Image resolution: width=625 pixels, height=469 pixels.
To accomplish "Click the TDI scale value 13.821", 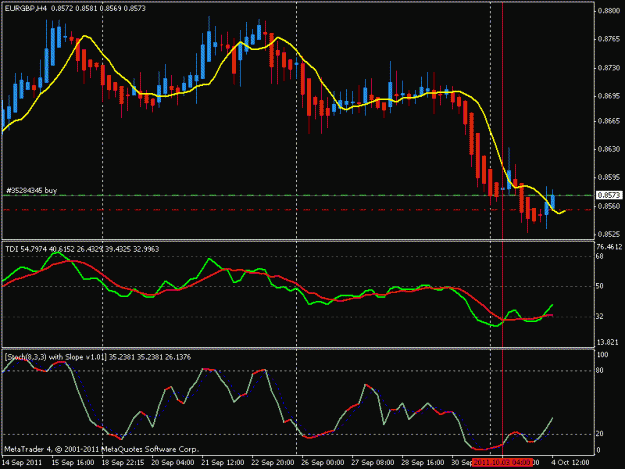I will point(607,342).
